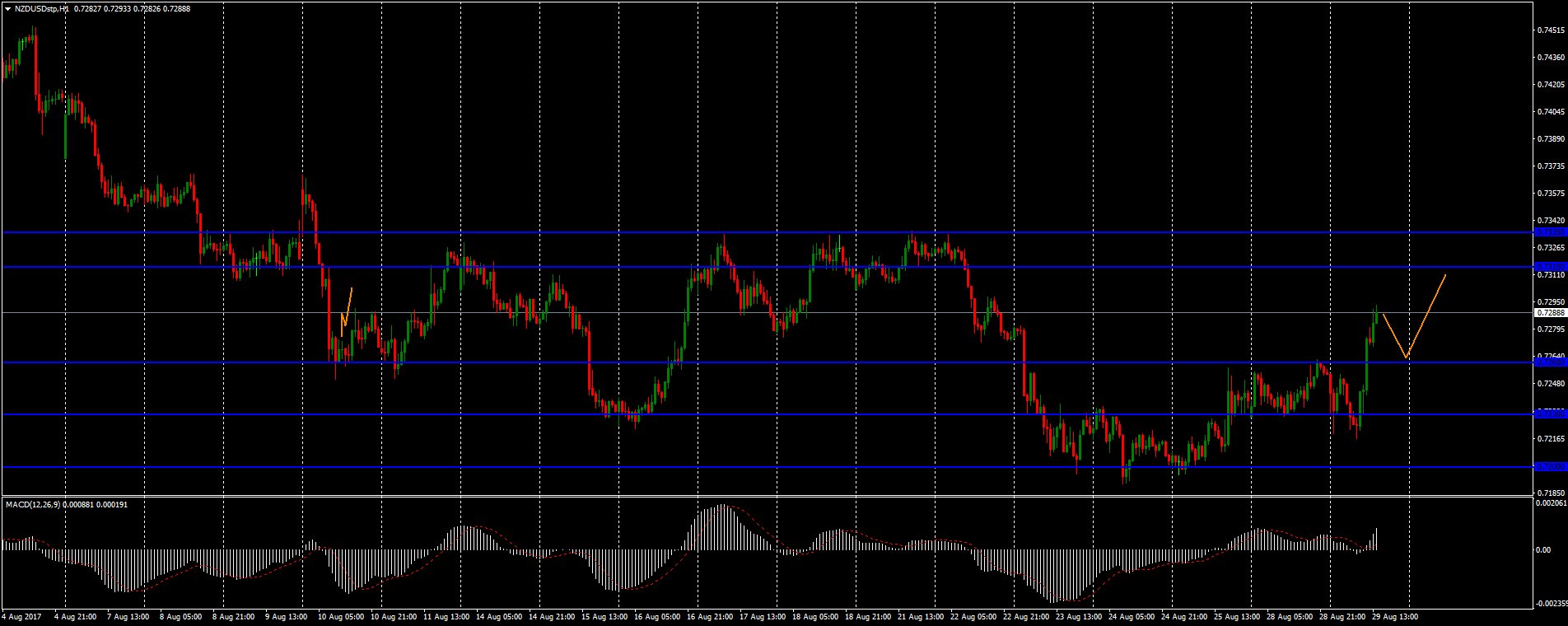Click the 16 Aug 21:00 time label

(x=710, y=616)
